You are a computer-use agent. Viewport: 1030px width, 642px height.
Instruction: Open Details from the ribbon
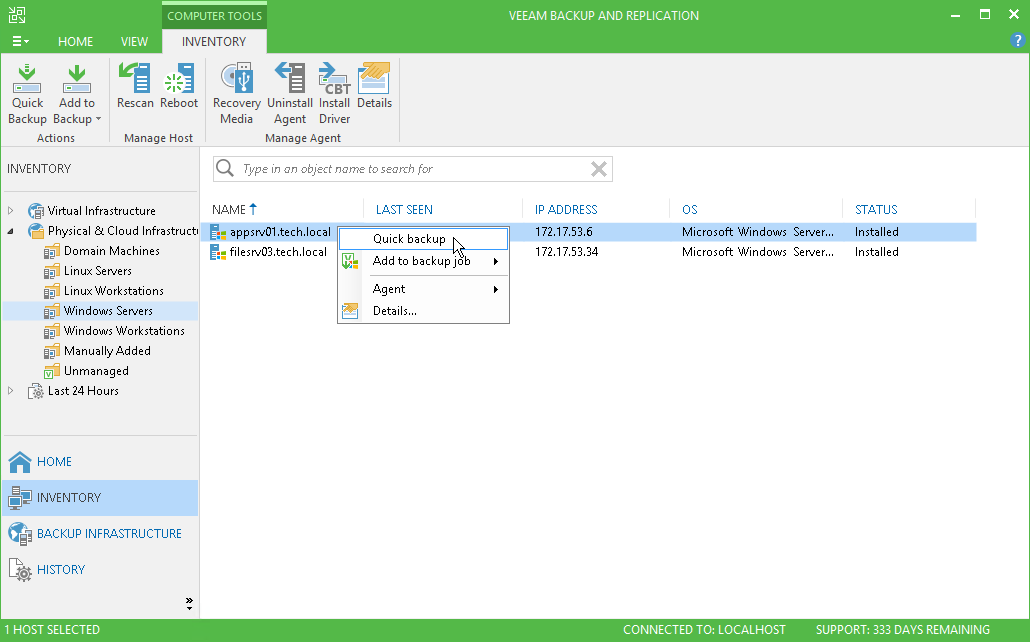(x=374, y=78)
